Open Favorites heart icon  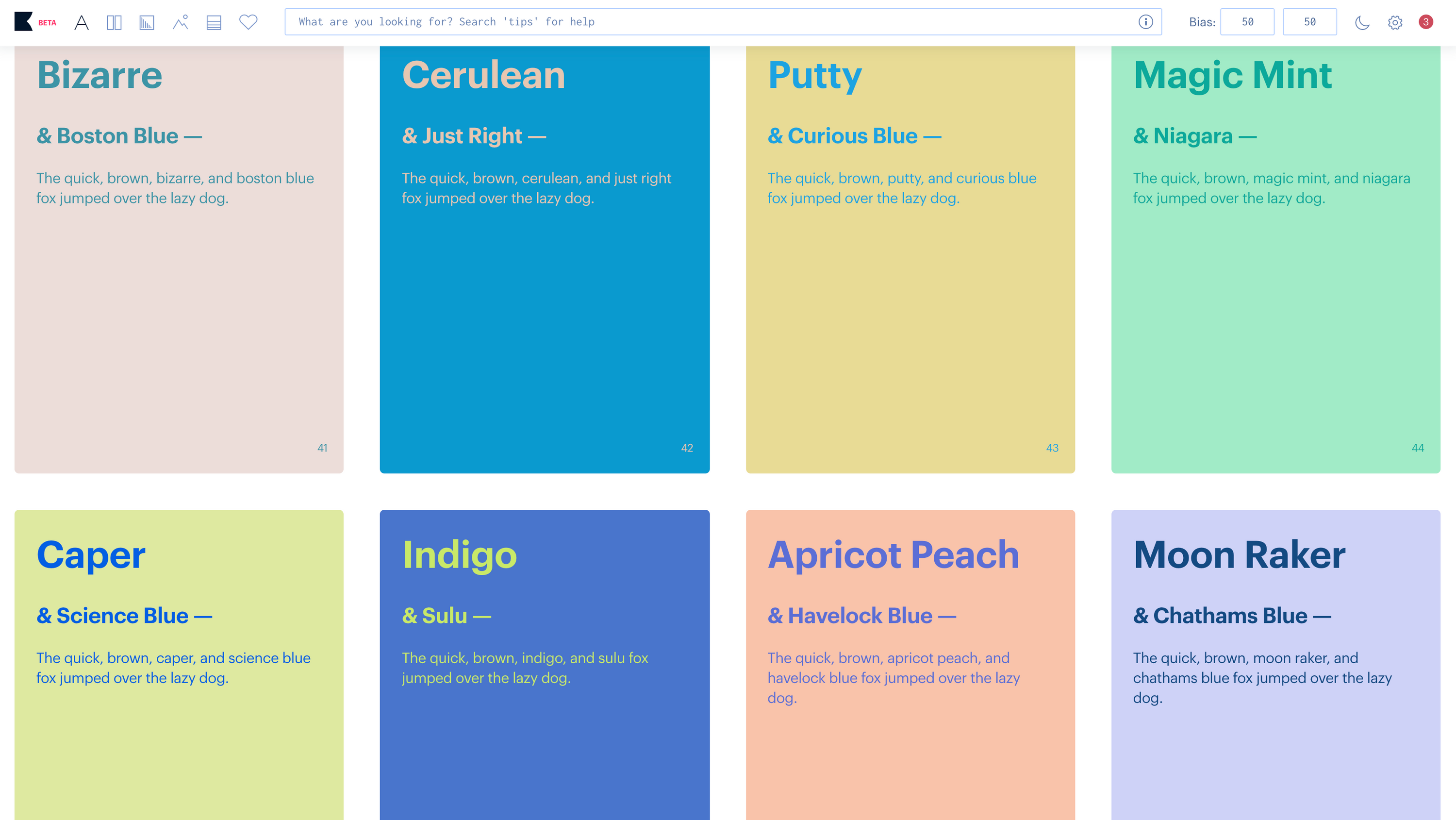(248, 22)
